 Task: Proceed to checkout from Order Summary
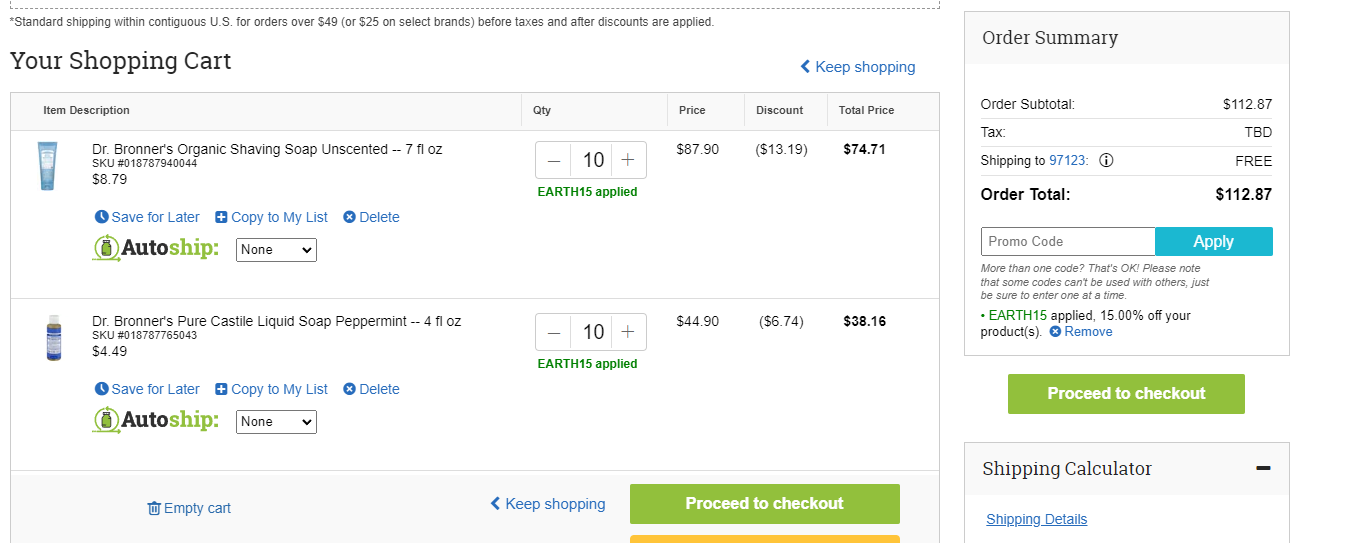coord(1126,394)
